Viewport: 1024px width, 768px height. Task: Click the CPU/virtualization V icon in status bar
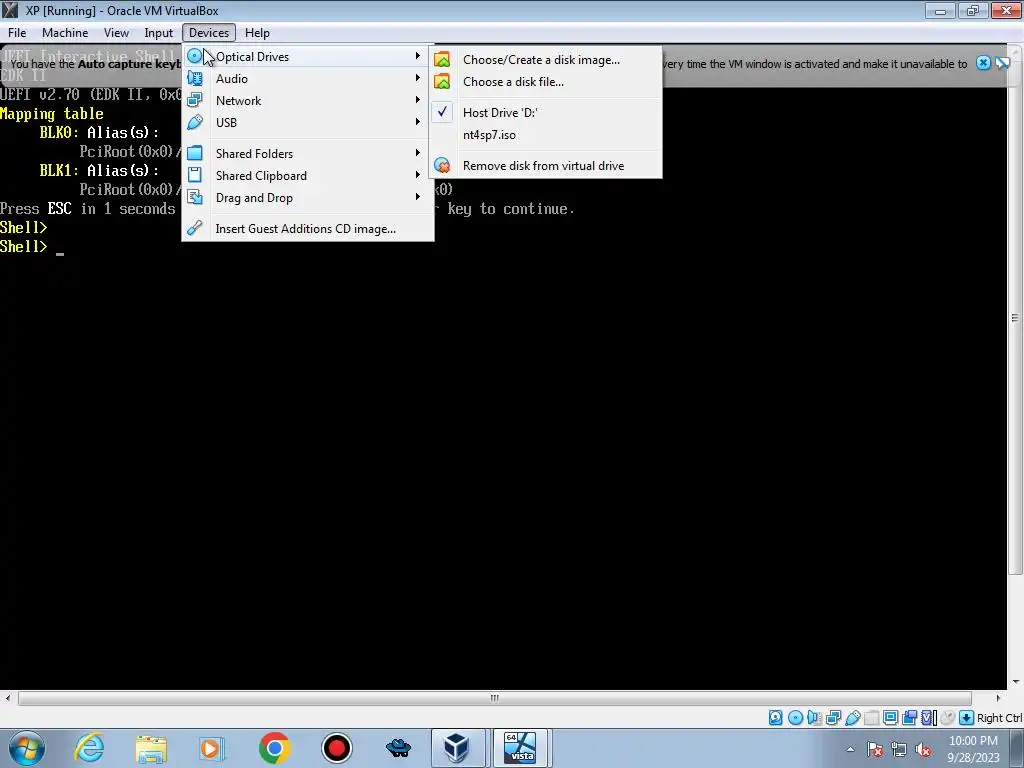tap(928, 718)
